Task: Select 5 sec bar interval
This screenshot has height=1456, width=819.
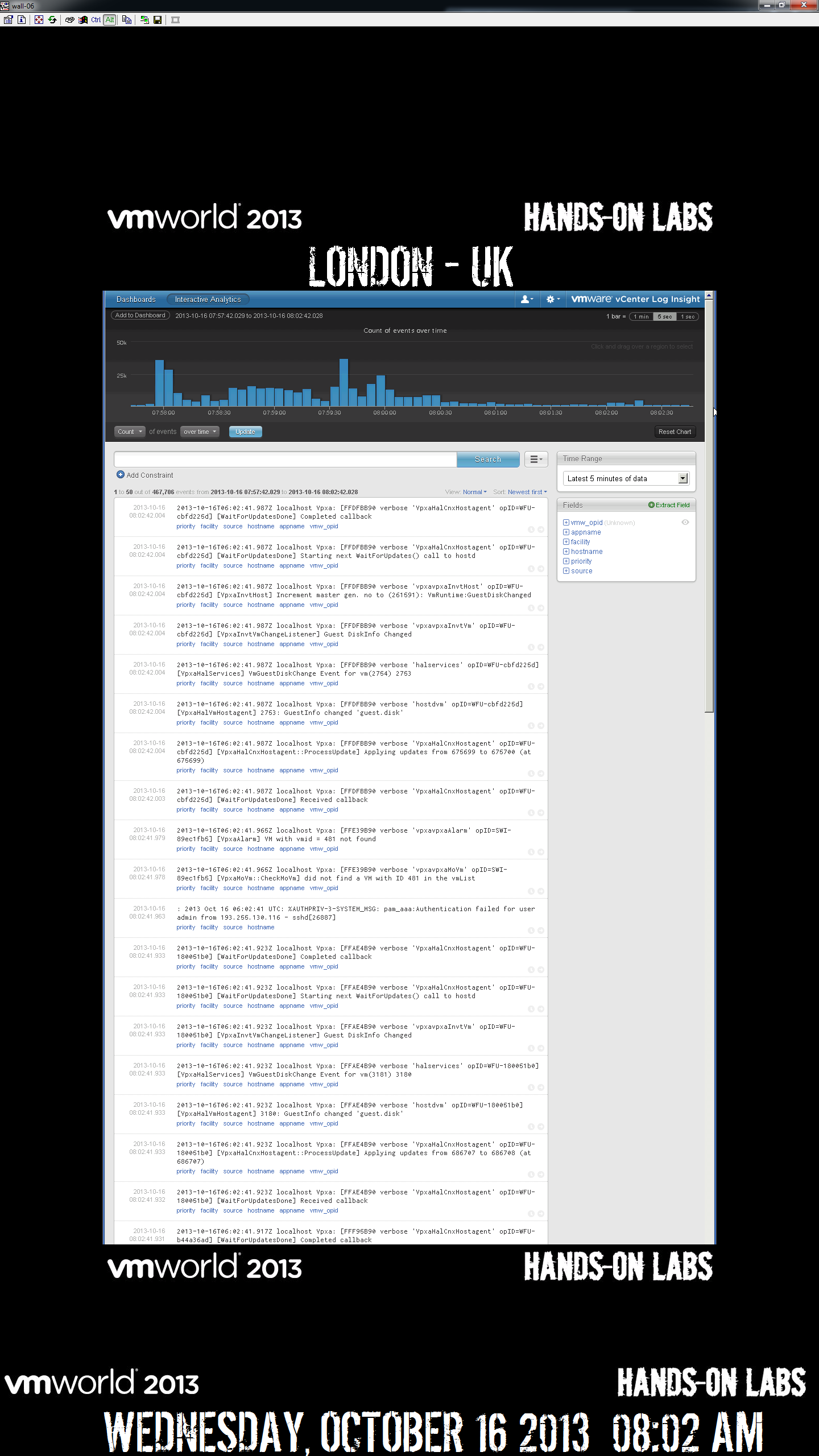Action: [x=664, y=317]
